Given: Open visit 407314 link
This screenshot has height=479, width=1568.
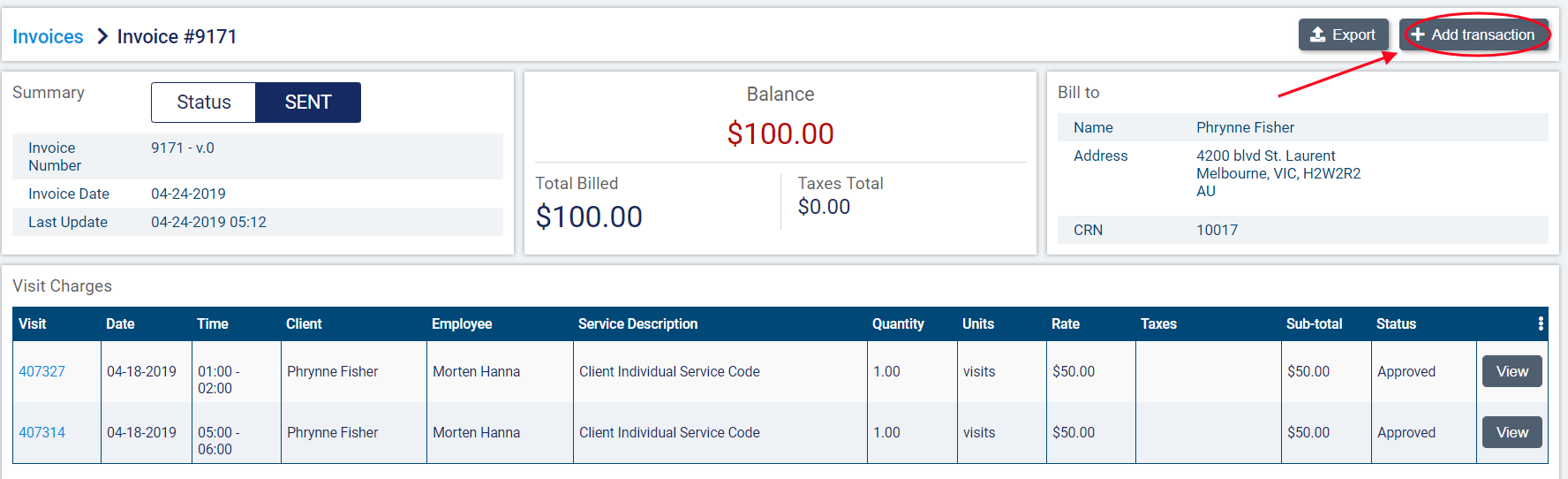Looking at the screenshot, I should click(42, 432).
